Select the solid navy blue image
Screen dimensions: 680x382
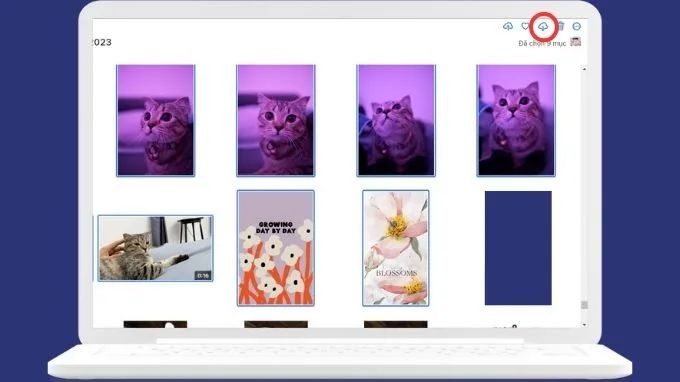click(518, 248)
